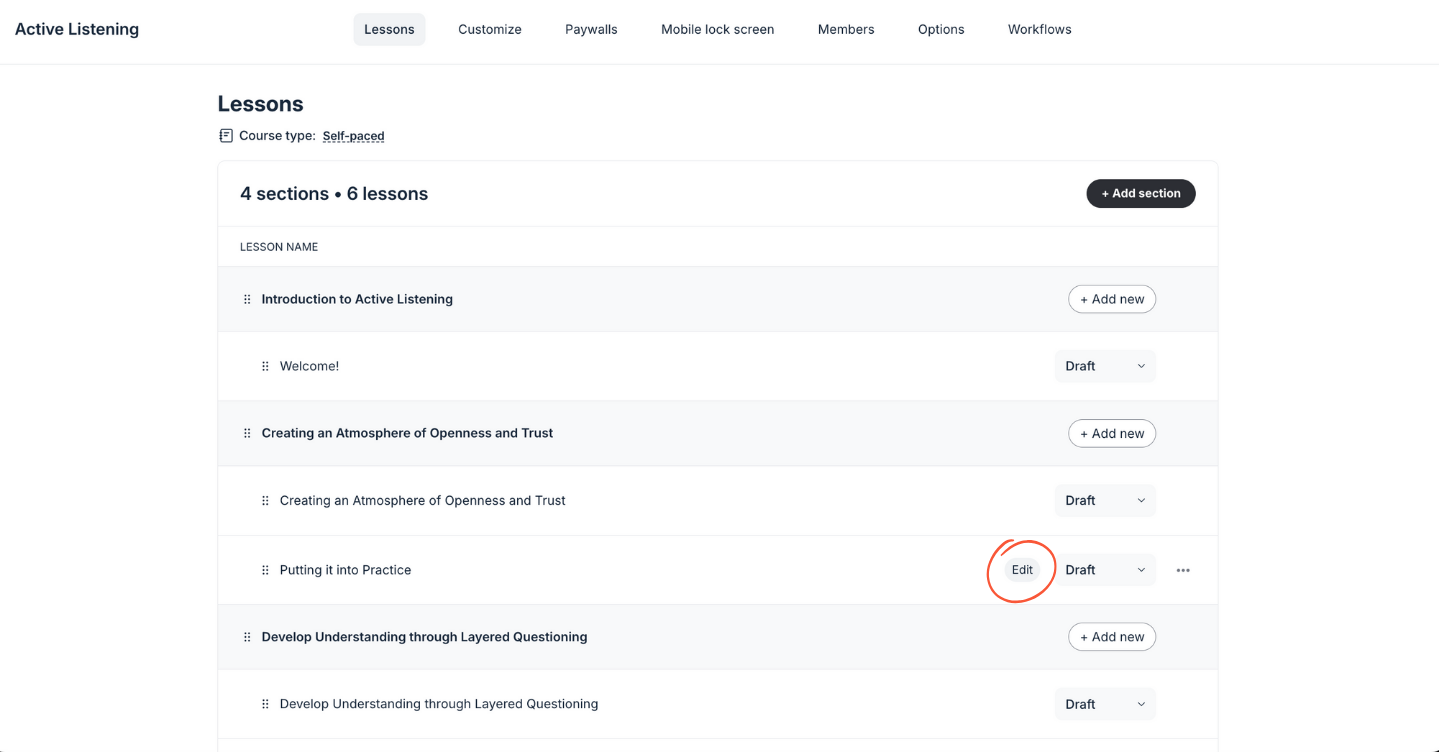Open Draft dropdown for Putting it into Practice

[1105, 570]
